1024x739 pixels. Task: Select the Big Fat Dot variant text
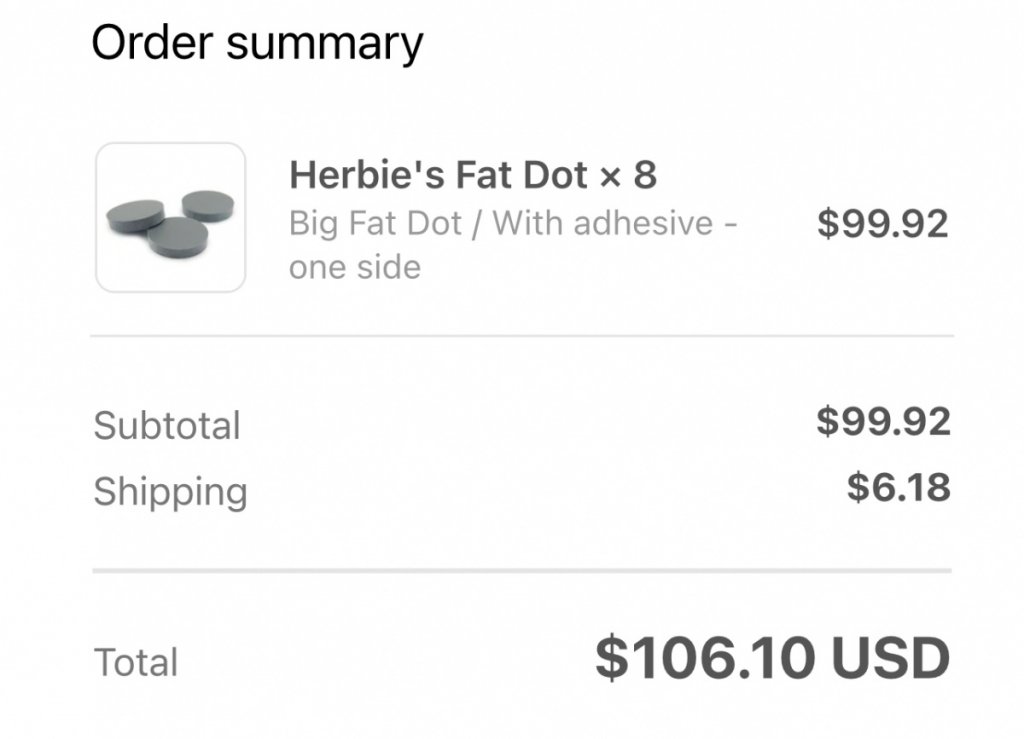pyautogui.click(x=376, y=223)
